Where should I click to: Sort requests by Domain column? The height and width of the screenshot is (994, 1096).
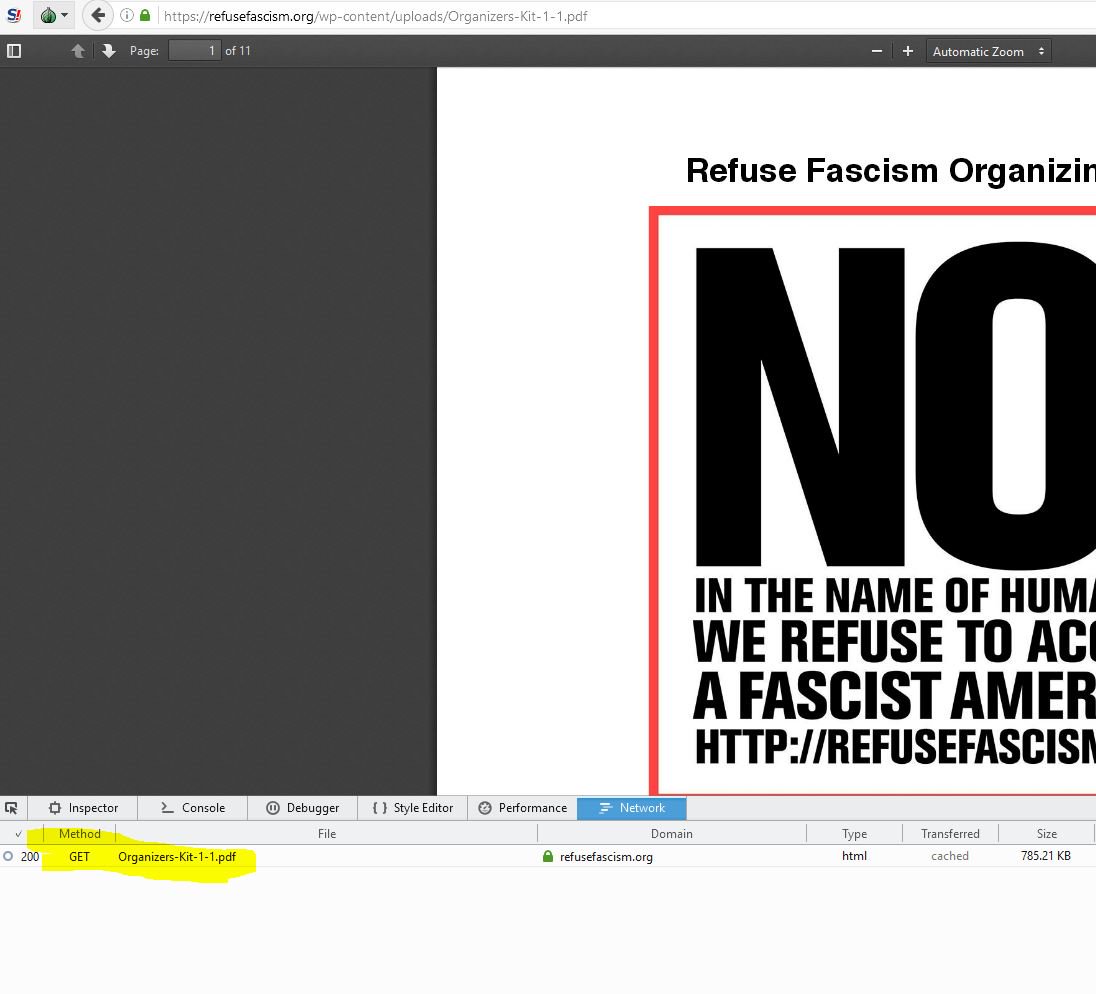pyautogui.click(x=672, y=834)
